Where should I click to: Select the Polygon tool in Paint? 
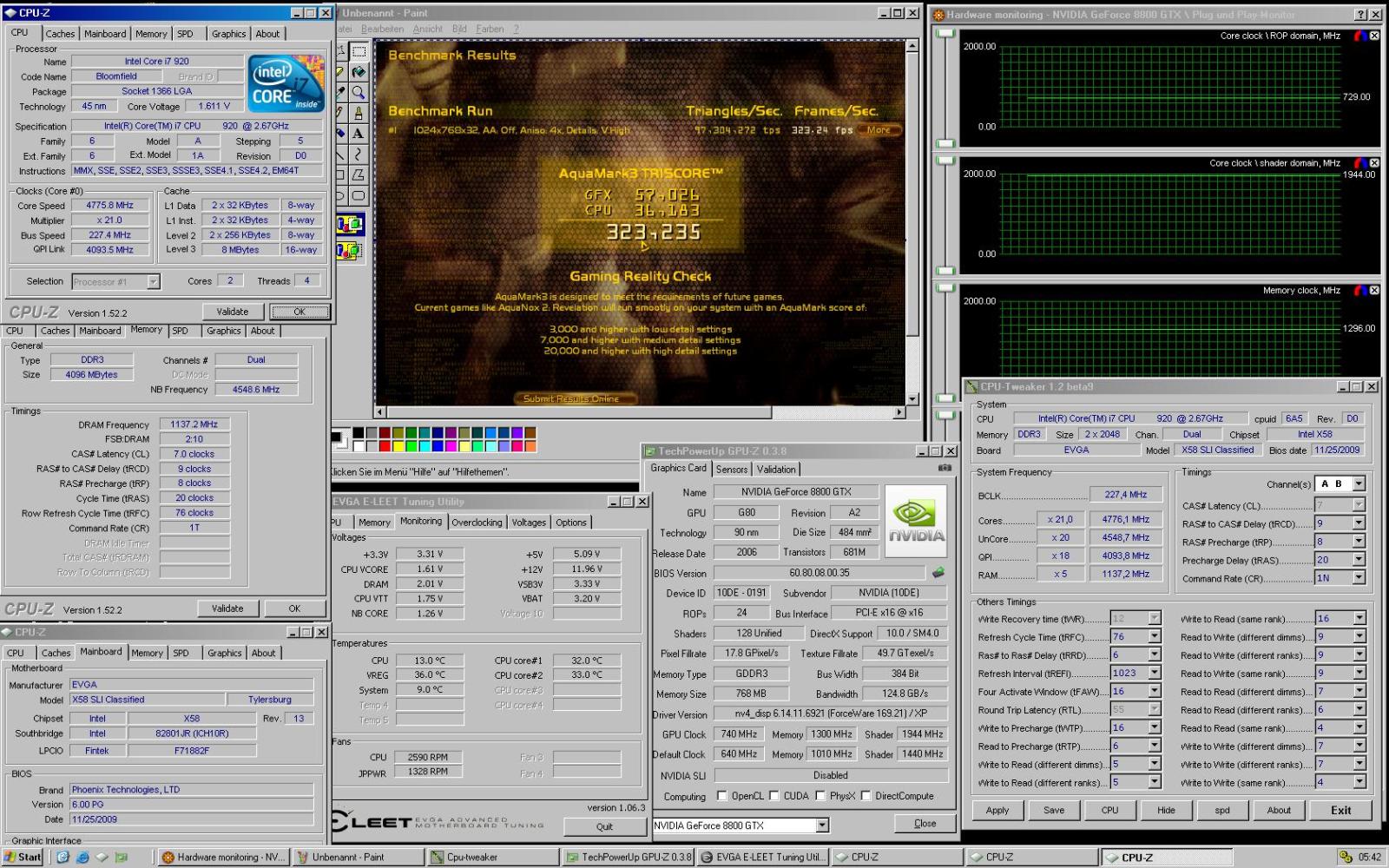point(359,175)
